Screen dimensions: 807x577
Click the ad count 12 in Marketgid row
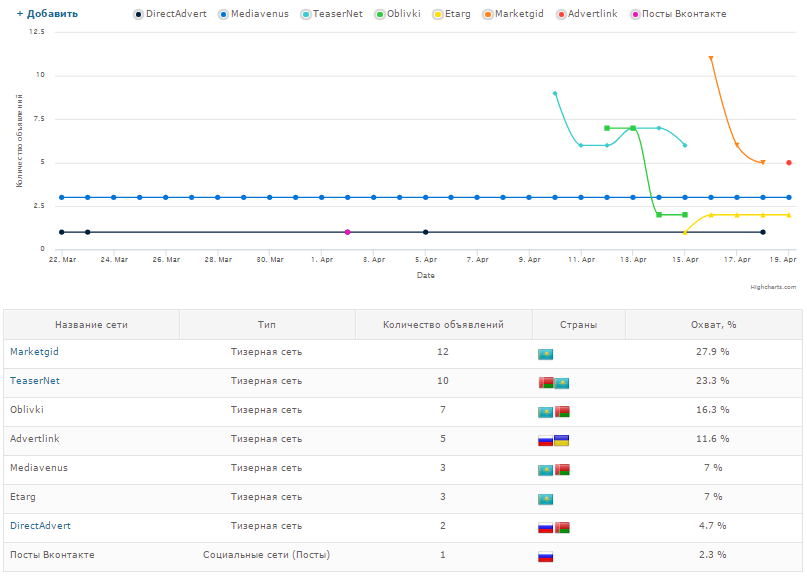(443, 352)
